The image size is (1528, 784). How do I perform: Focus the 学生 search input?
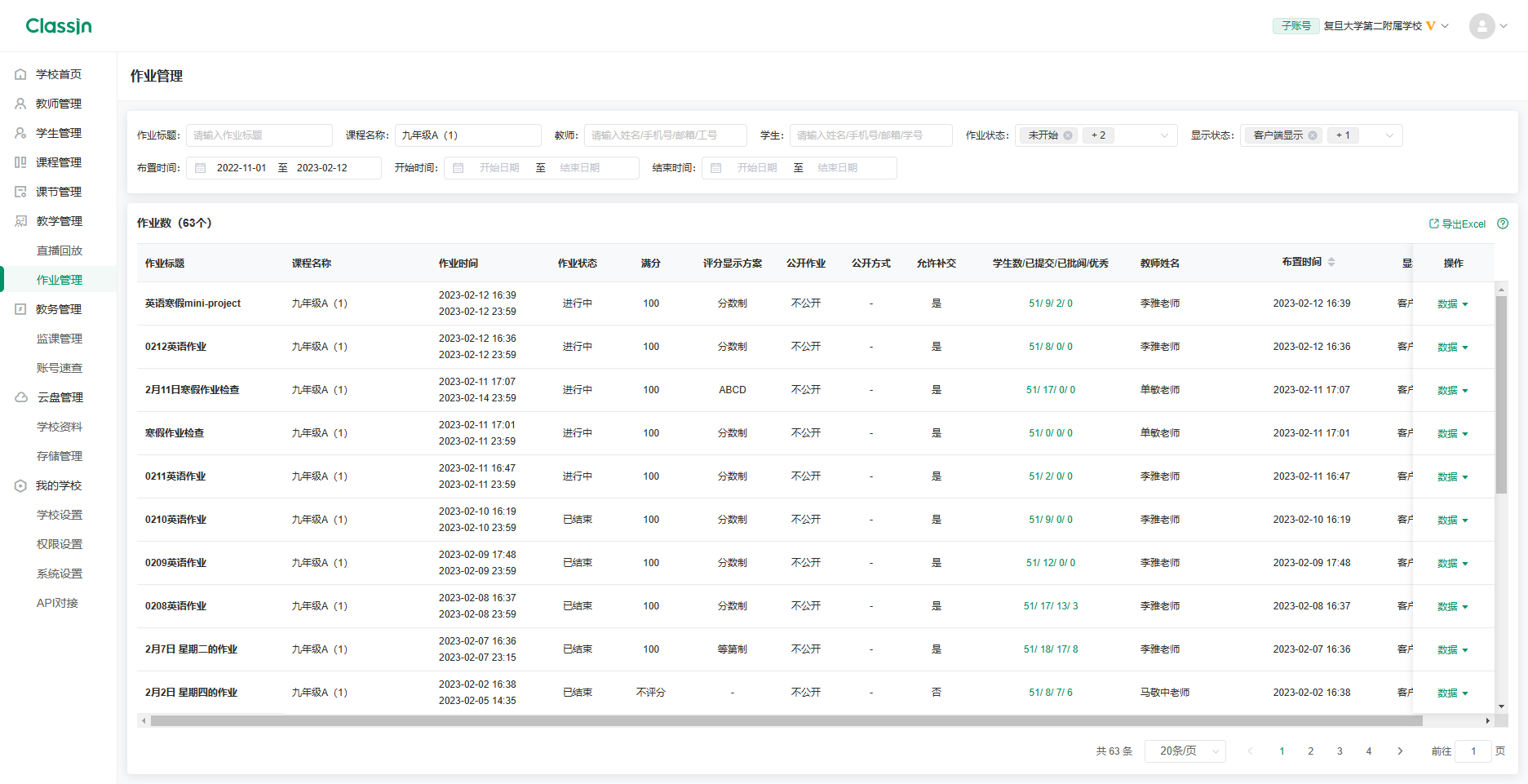point(871,135)
